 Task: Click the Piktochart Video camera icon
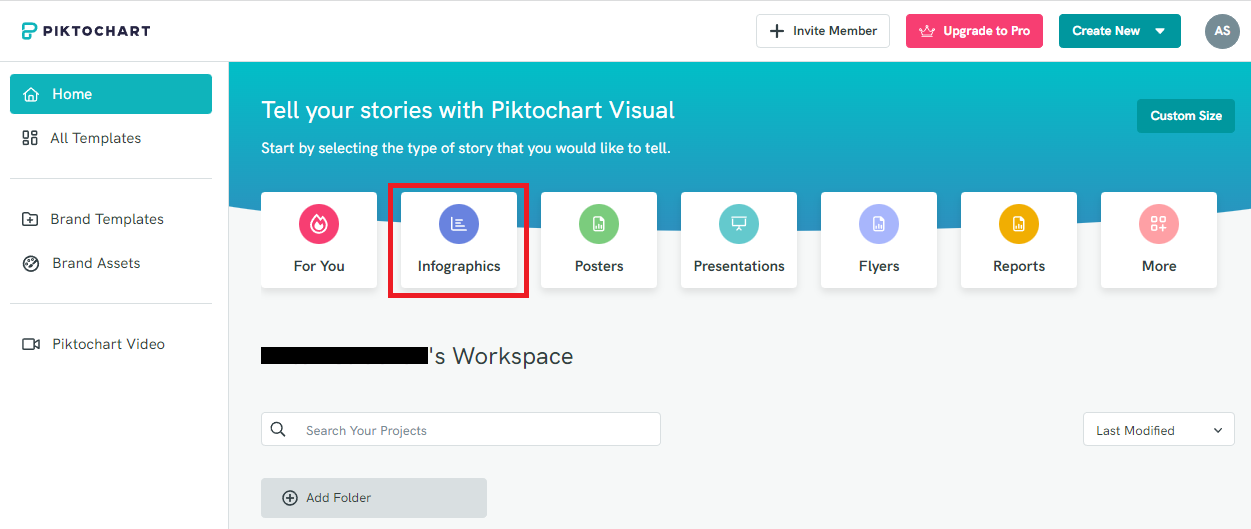31,344
